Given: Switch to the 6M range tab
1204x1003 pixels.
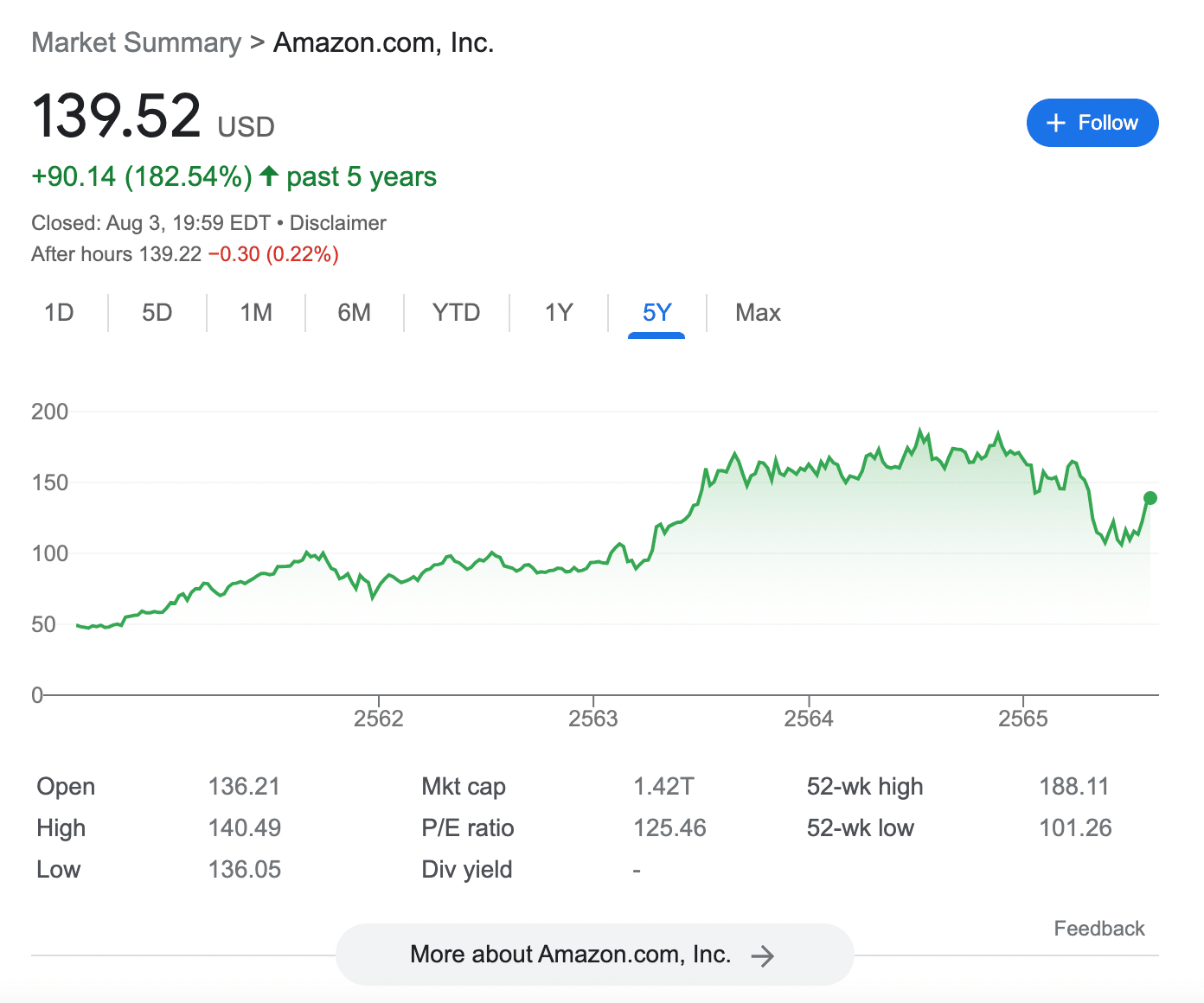Looking at the screenshot, I should pos(355,312).
